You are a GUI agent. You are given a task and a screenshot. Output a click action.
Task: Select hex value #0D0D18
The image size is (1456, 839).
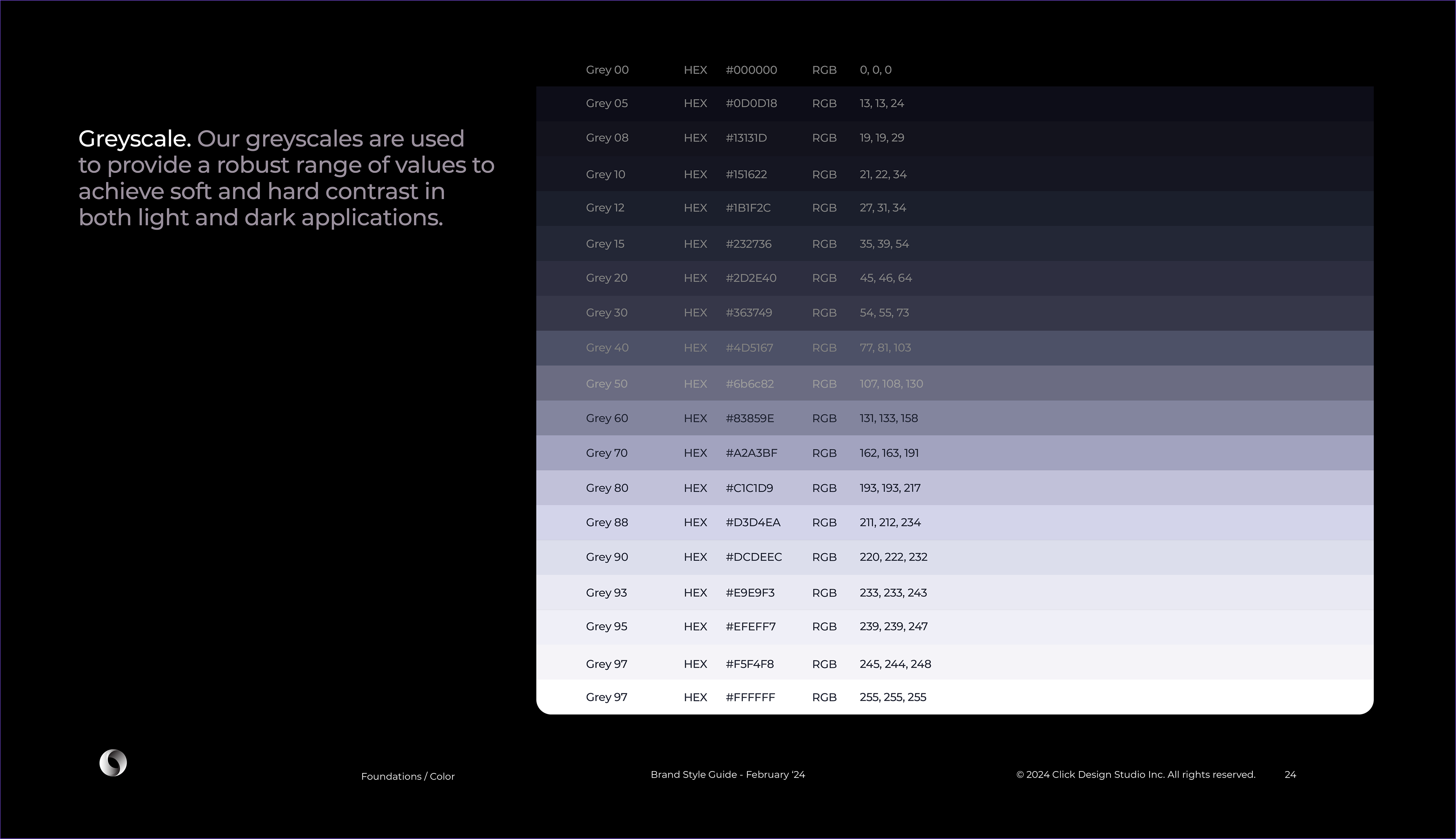(x=752, y=103)
